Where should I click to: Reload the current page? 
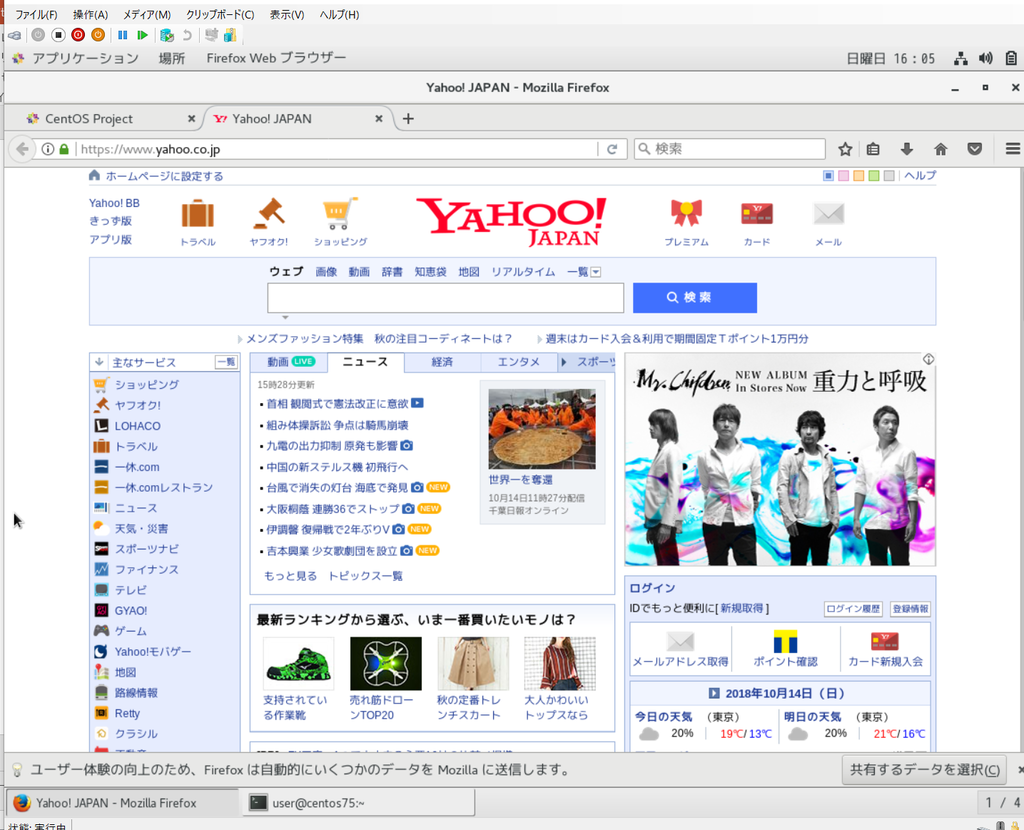(612, 149)
